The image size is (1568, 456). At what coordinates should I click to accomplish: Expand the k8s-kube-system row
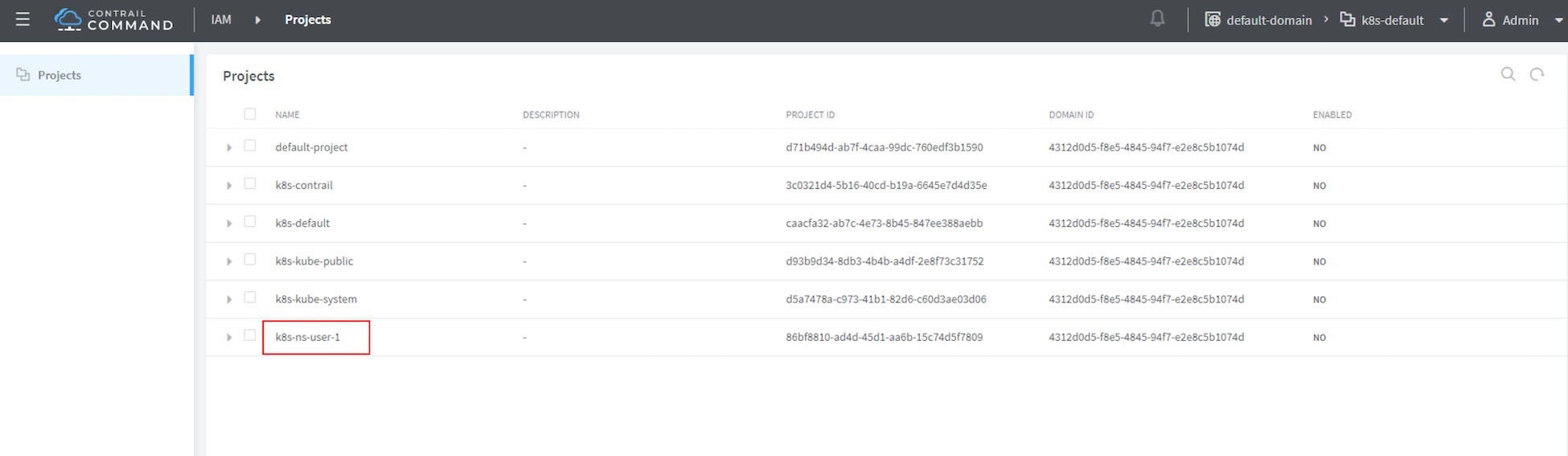(x=229, y=299)
